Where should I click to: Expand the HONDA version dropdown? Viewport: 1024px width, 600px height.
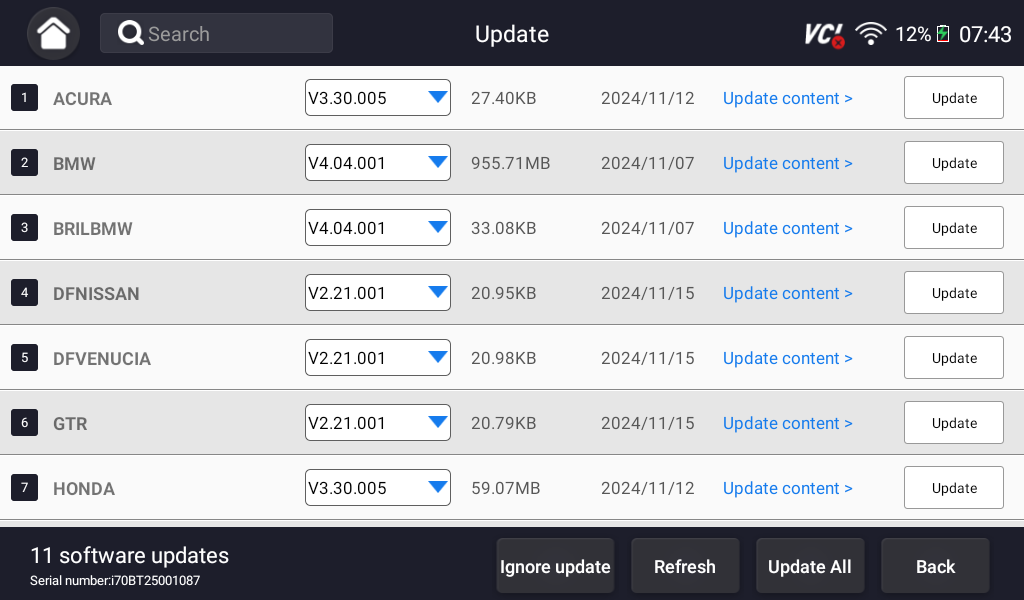pyautogui.click(x=377, y=488)
